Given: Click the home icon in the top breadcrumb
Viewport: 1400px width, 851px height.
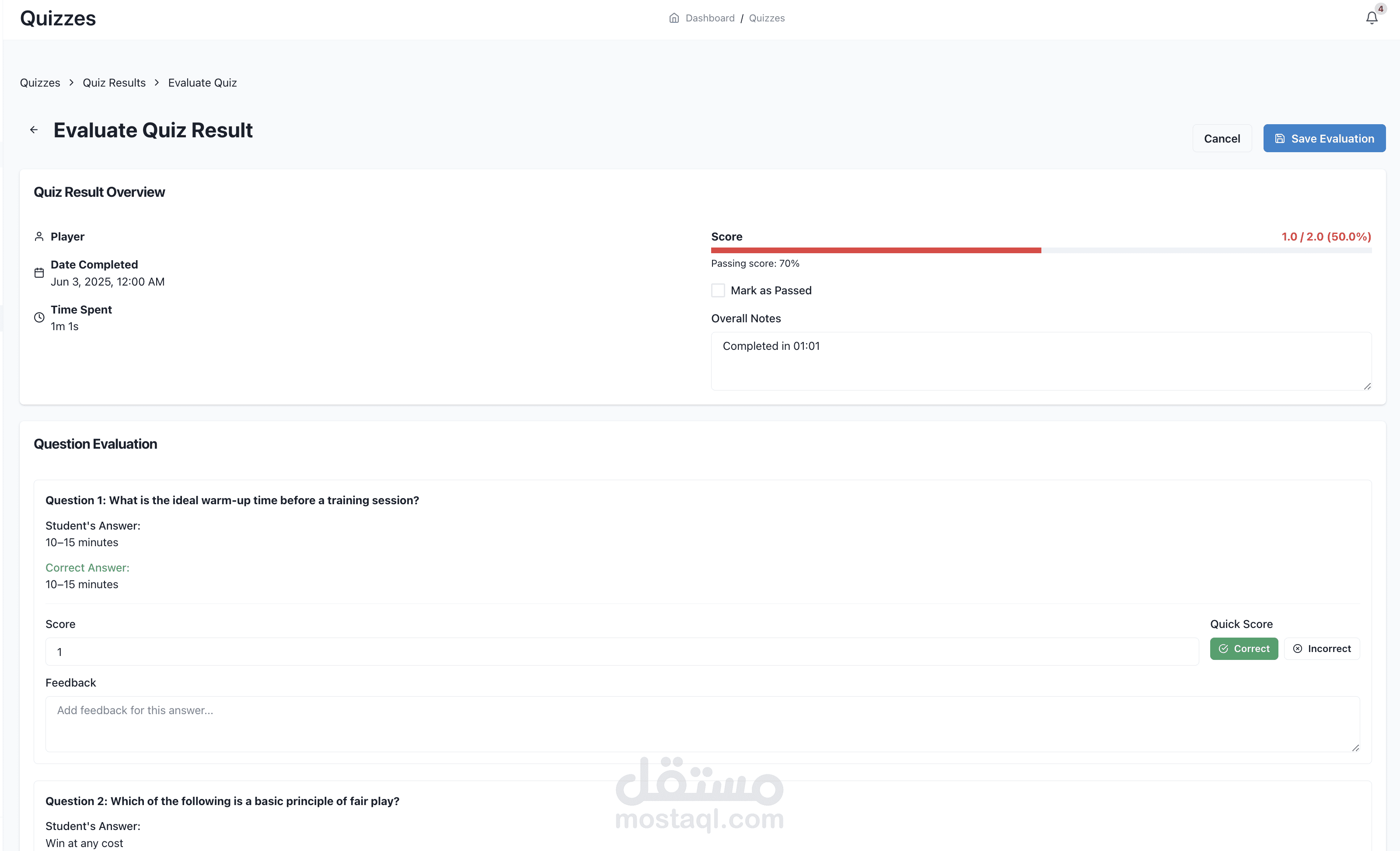Looking at the screenshot, I should coord(674,18).
